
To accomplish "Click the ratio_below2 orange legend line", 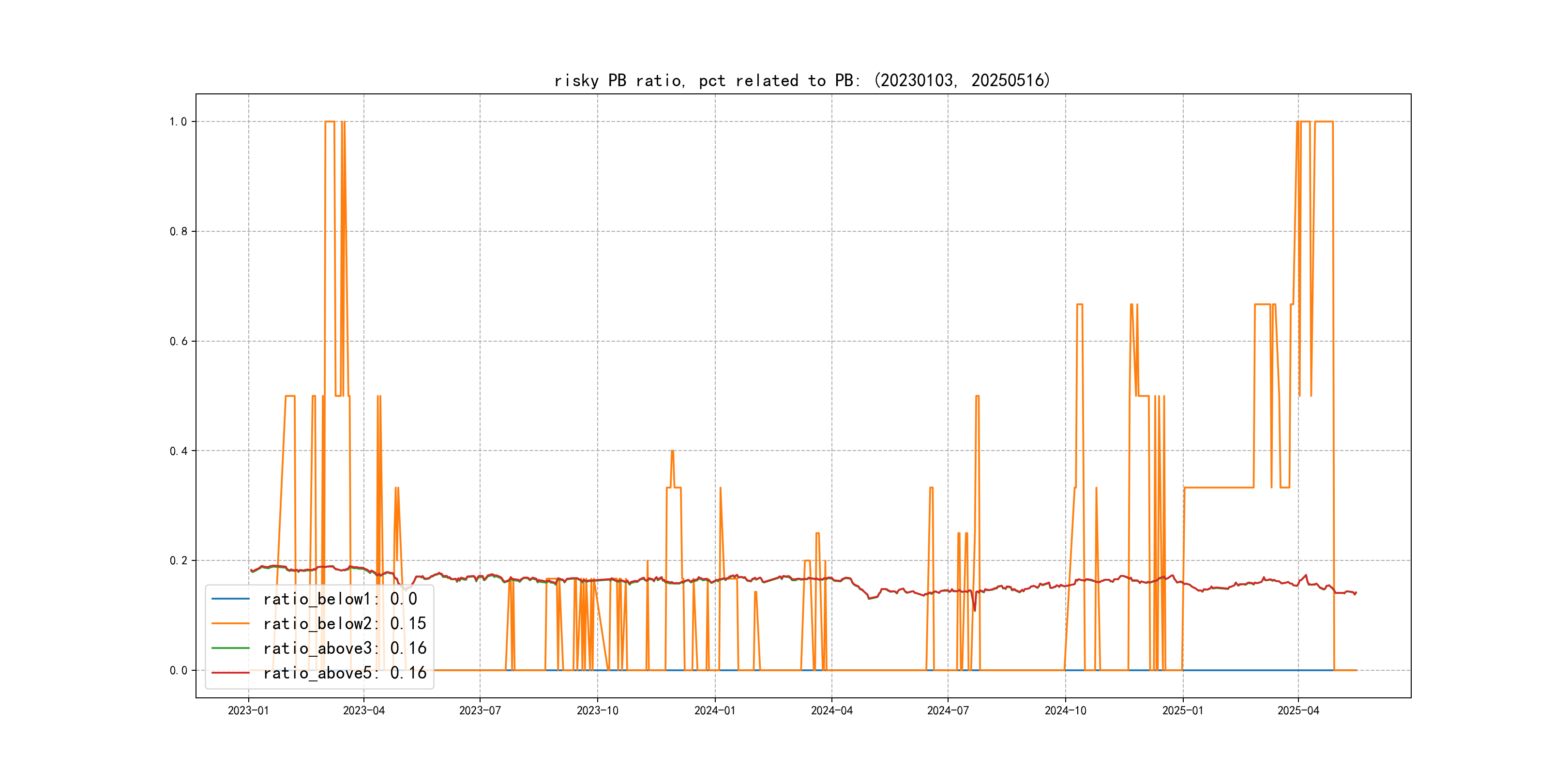I will 230,623.
